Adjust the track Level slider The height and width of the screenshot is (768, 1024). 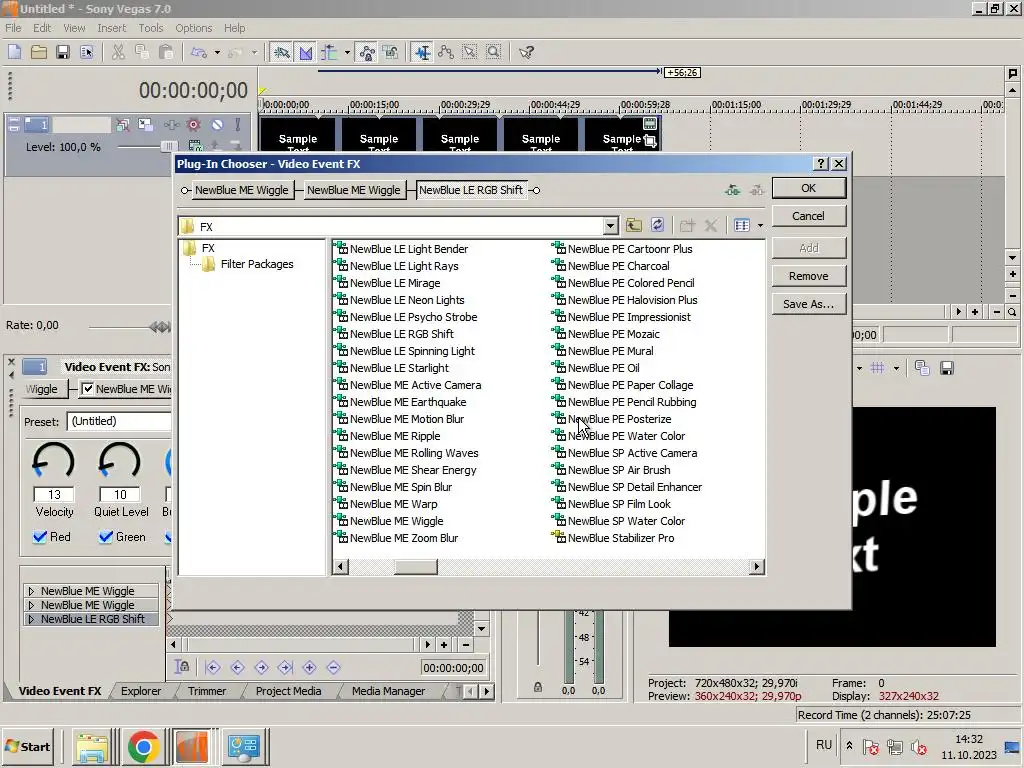pos(168,146)
